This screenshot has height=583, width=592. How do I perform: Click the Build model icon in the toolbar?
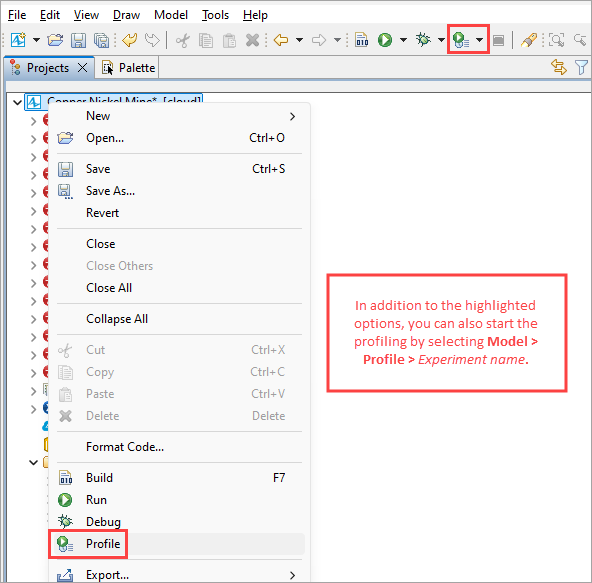(362, 40)
